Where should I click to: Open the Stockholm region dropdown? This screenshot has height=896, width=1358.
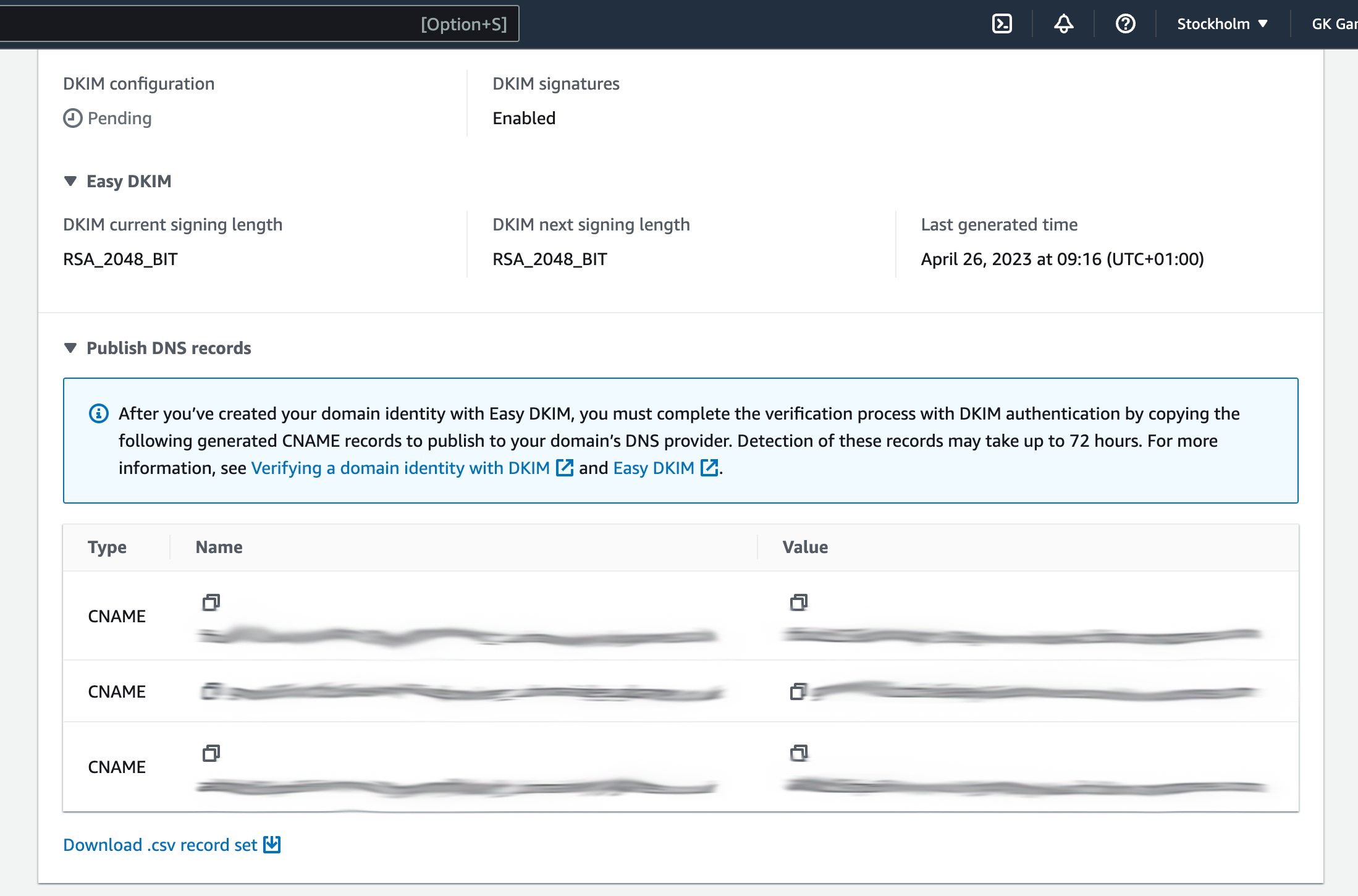[x=1222, y=24]
